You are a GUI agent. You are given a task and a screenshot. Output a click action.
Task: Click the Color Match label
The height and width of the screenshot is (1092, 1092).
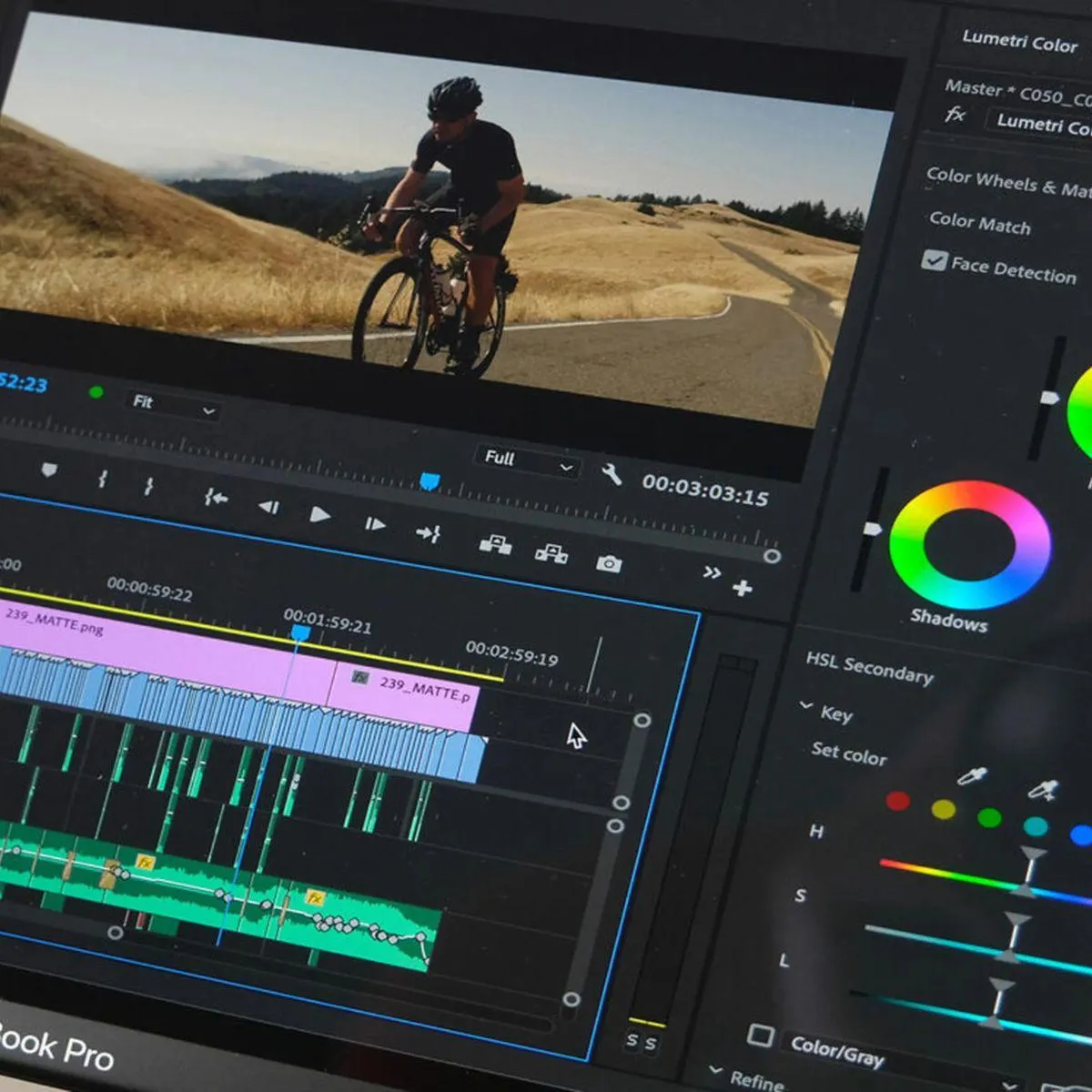[x=979, y=223]
